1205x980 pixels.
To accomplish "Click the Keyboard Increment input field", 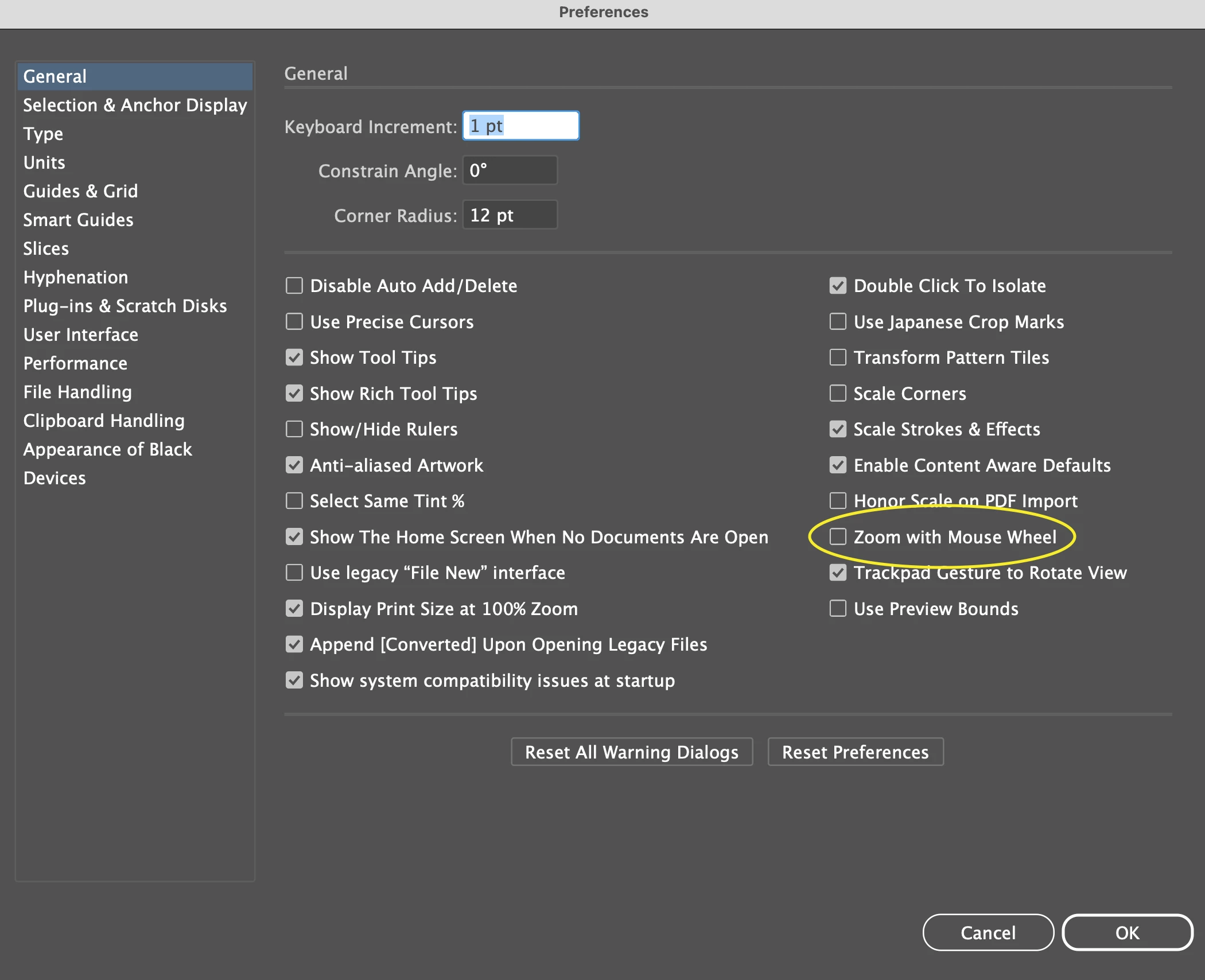I will [521, 126].
